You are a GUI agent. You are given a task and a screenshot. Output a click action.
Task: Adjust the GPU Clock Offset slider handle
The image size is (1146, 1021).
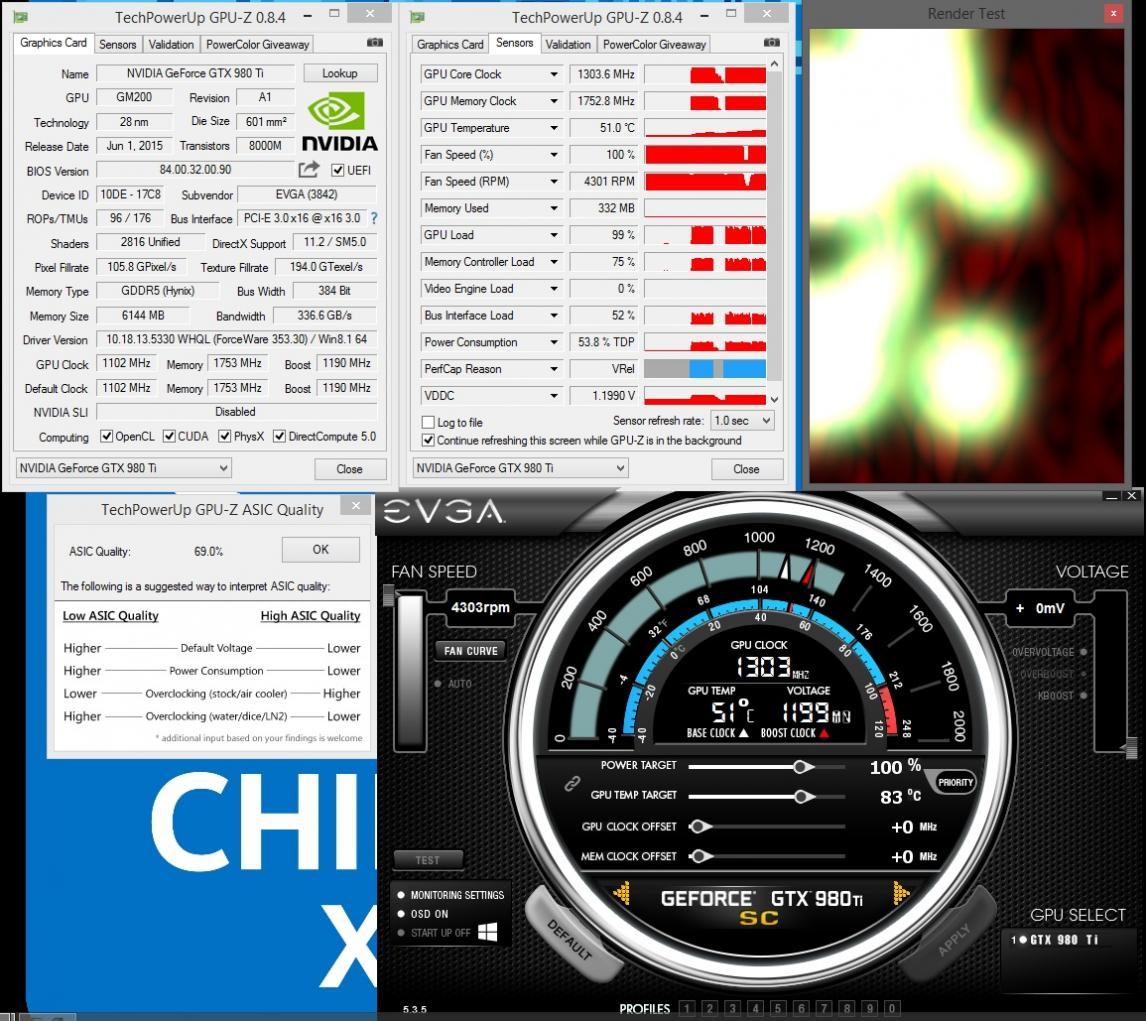click(699, 827)
